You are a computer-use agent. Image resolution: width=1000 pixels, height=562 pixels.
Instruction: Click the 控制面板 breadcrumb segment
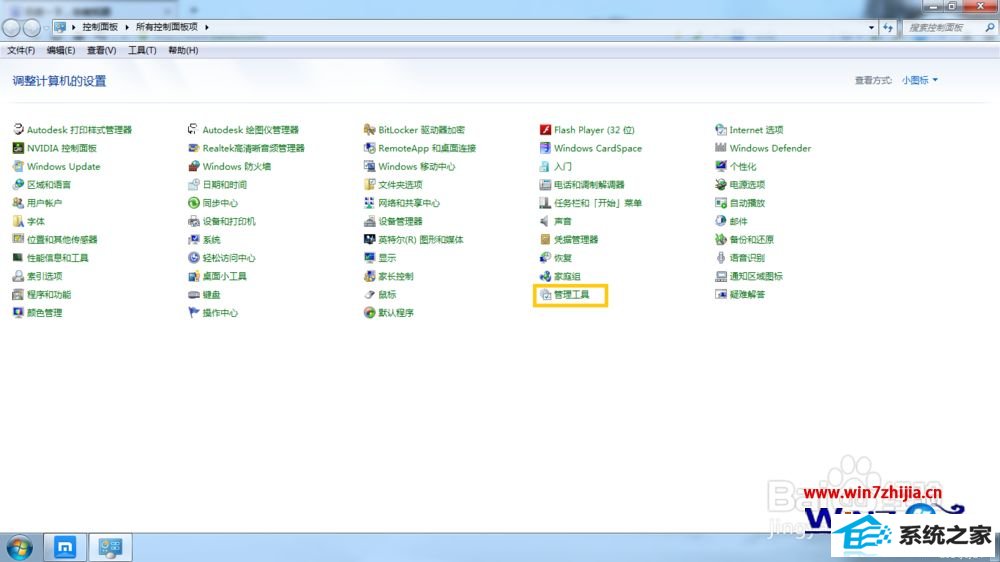tap(100, 27)
